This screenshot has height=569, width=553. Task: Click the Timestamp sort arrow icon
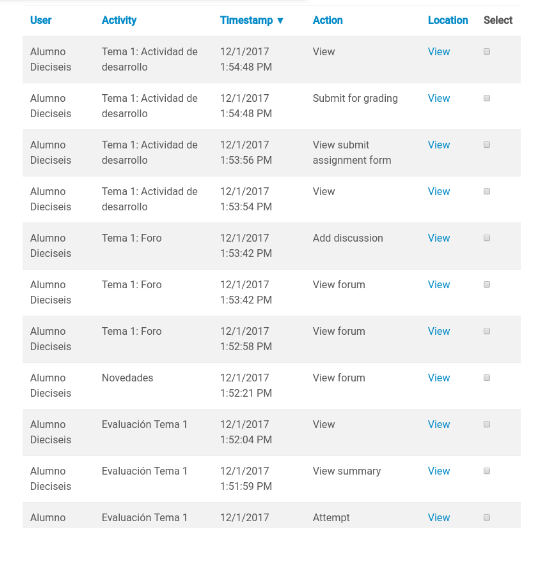pyautogui.click(x=280, y=21)
